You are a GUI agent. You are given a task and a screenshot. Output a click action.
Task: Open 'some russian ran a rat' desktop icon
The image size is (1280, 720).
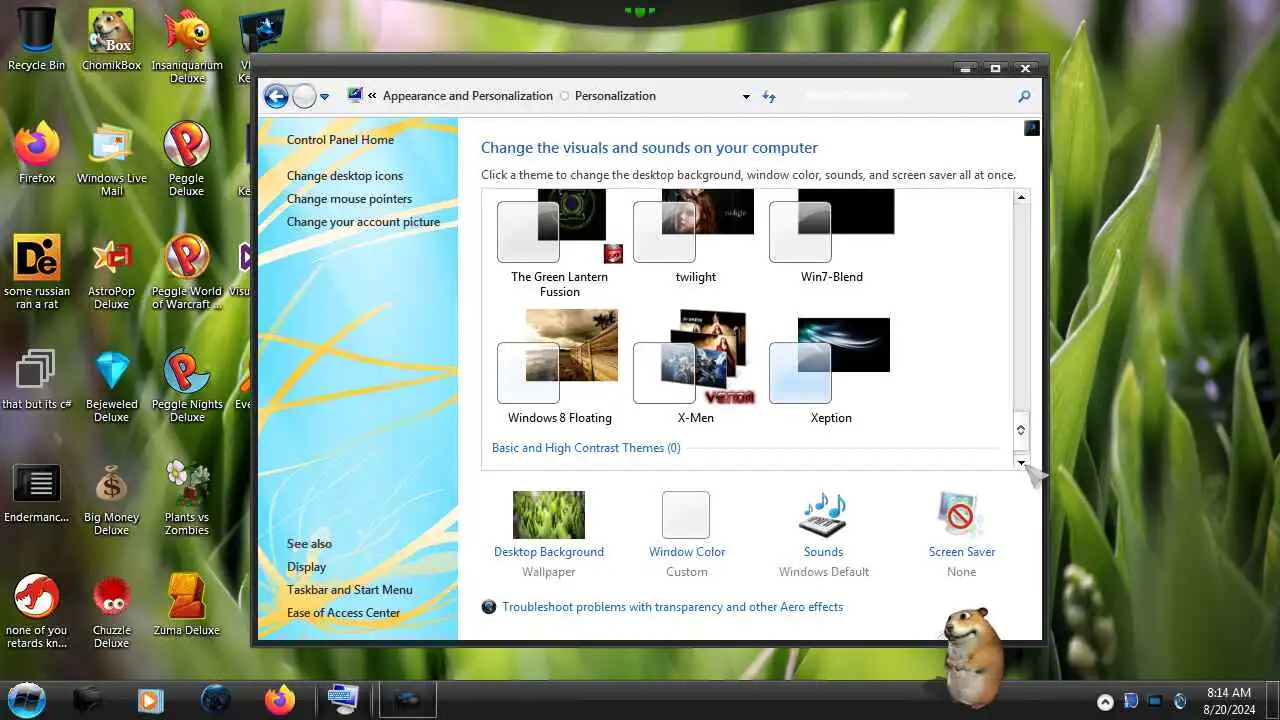point(37,271)
